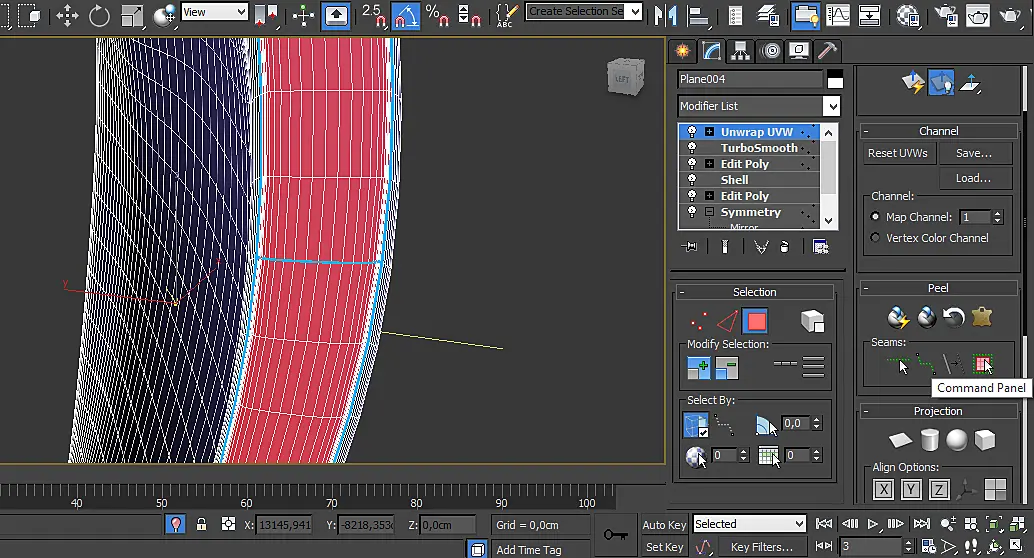Toggle Keyboard Shortcut Override button
Viewport: 1034px width, 558px height.
coord(336,15)
